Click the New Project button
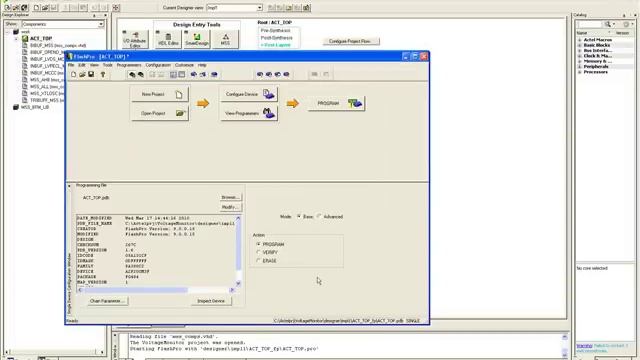This screenshot has height=360, width=640. click(160, 94)
